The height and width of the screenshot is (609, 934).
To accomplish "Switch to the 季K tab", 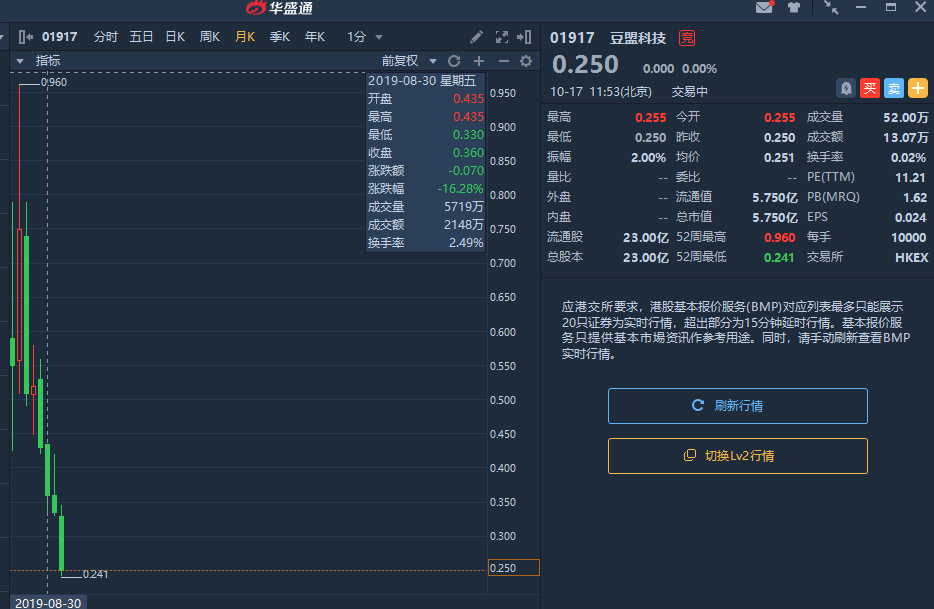I will tap(279, 37).
